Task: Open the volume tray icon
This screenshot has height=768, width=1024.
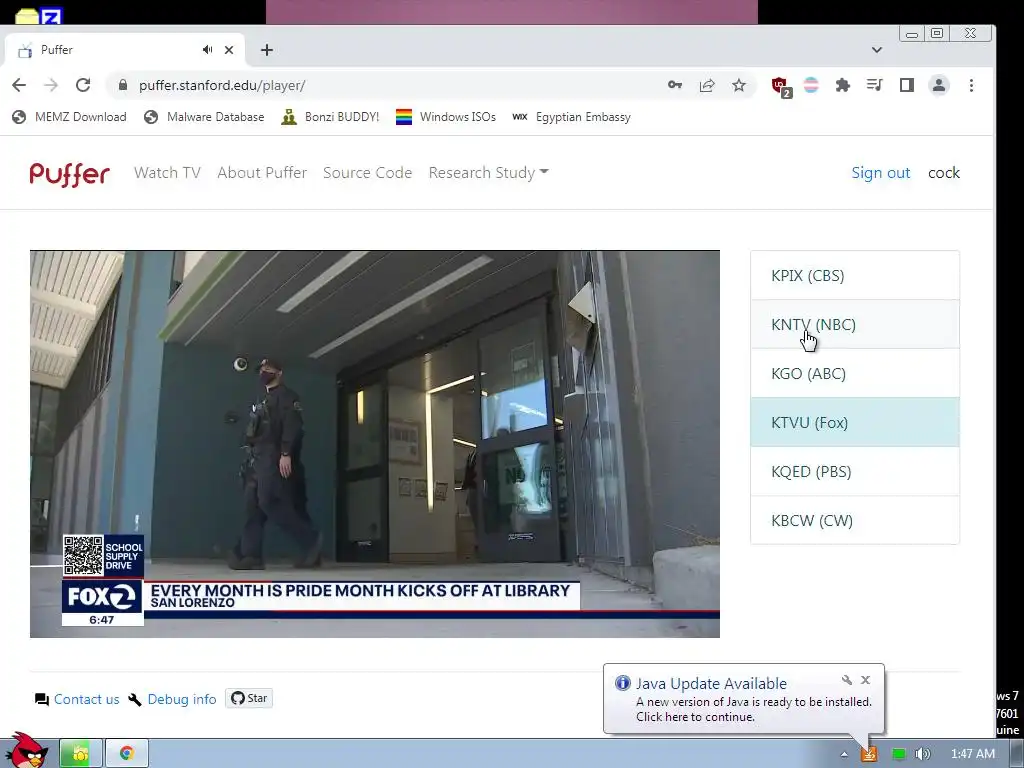Action: (x=923, y=754)
